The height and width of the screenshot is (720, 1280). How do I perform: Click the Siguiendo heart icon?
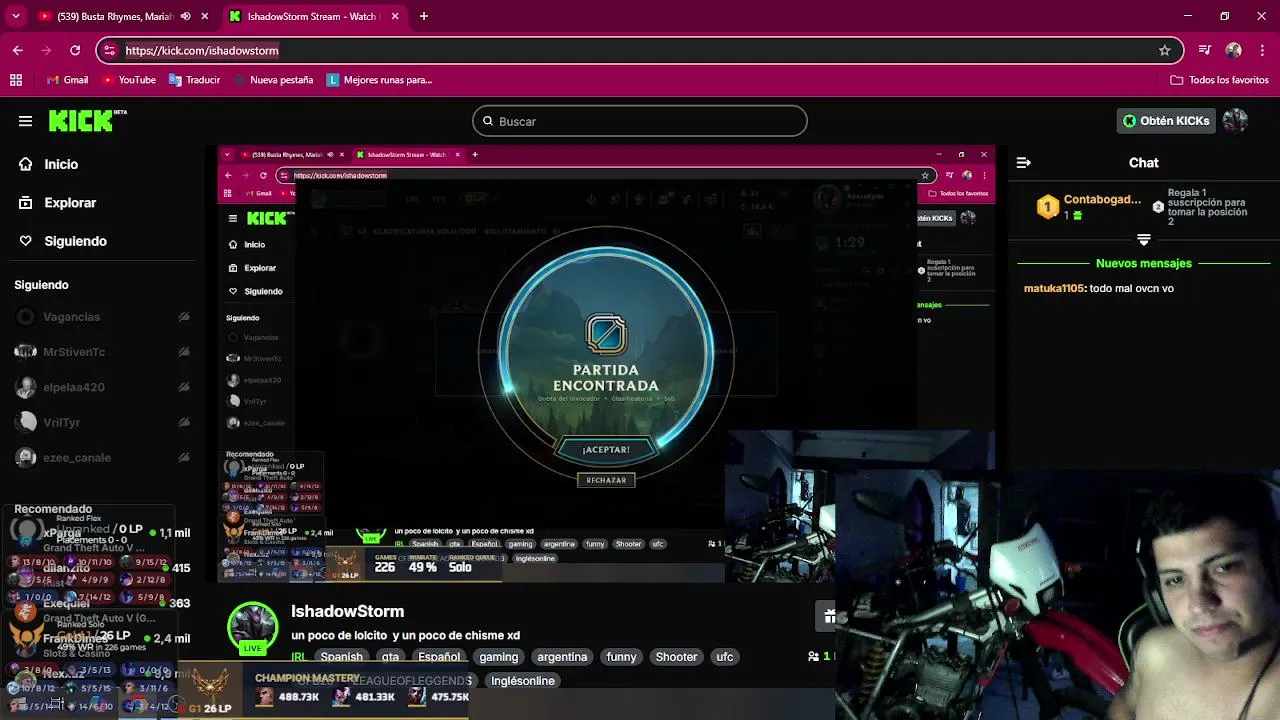(25, 241)
